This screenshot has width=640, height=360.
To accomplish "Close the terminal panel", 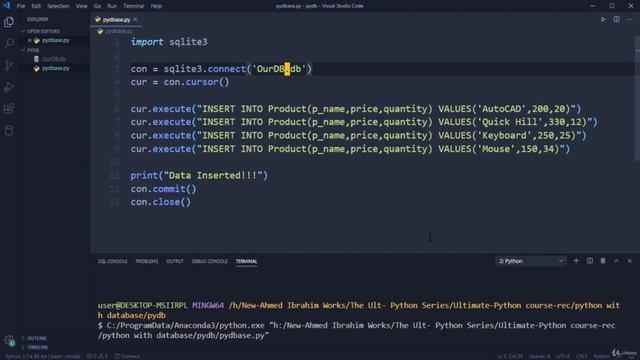I will tap(629, 261).
